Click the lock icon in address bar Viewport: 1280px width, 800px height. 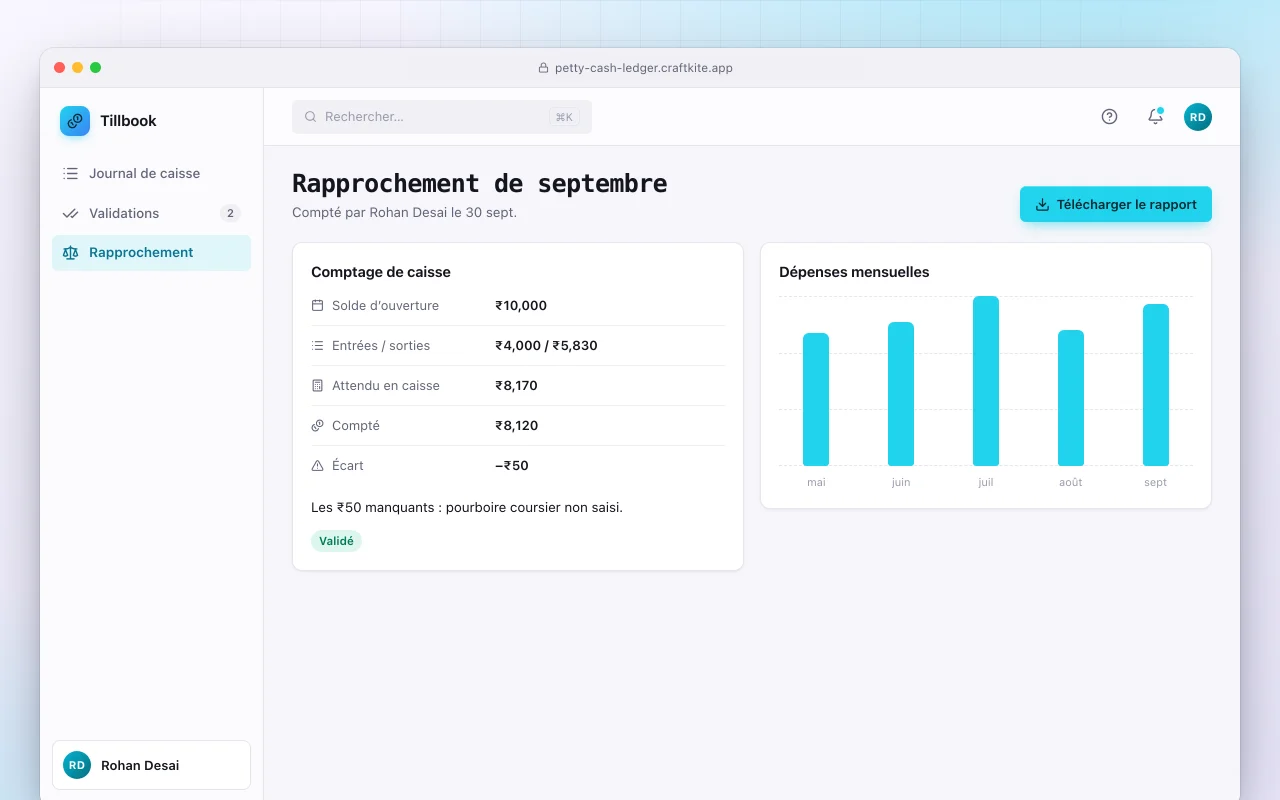click(544, 68)
